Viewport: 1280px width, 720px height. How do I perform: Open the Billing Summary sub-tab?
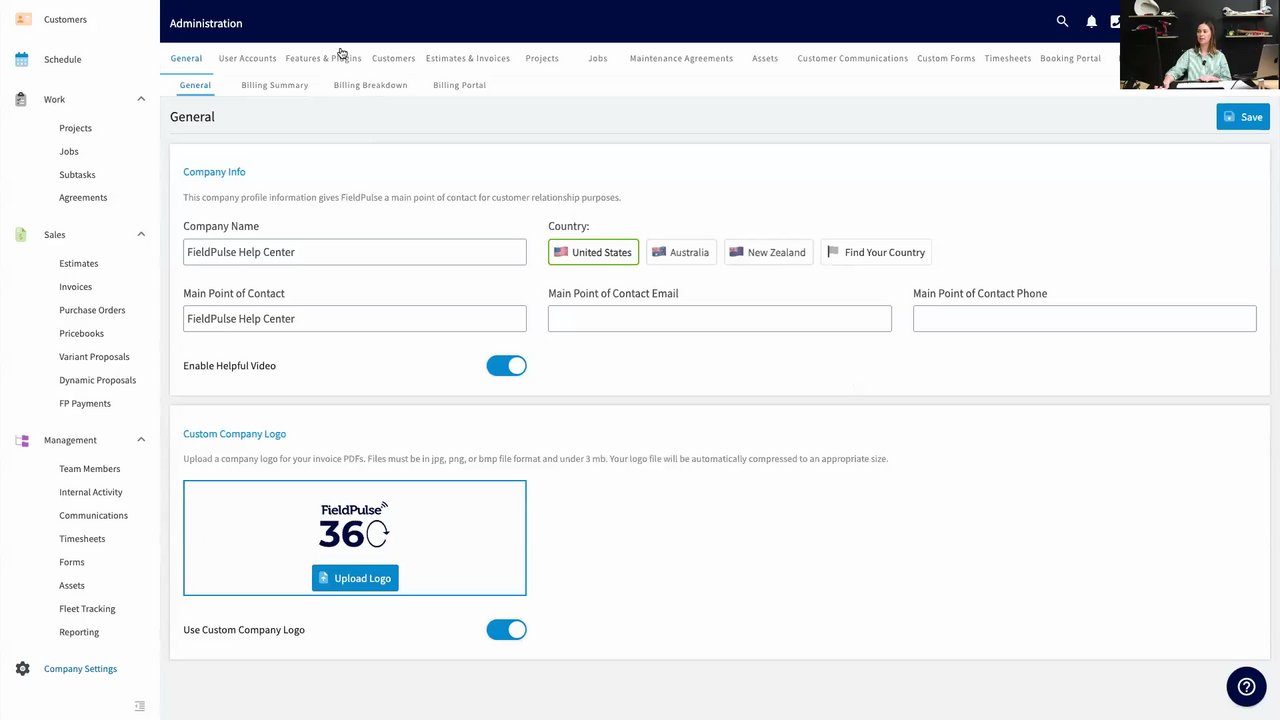click(274, 85)
